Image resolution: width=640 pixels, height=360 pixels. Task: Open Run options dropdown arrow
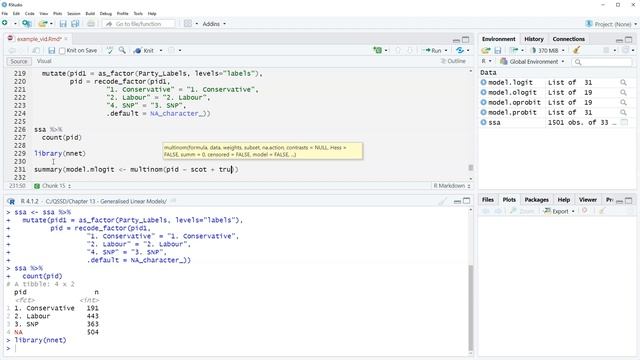click(x=446, y=50)
